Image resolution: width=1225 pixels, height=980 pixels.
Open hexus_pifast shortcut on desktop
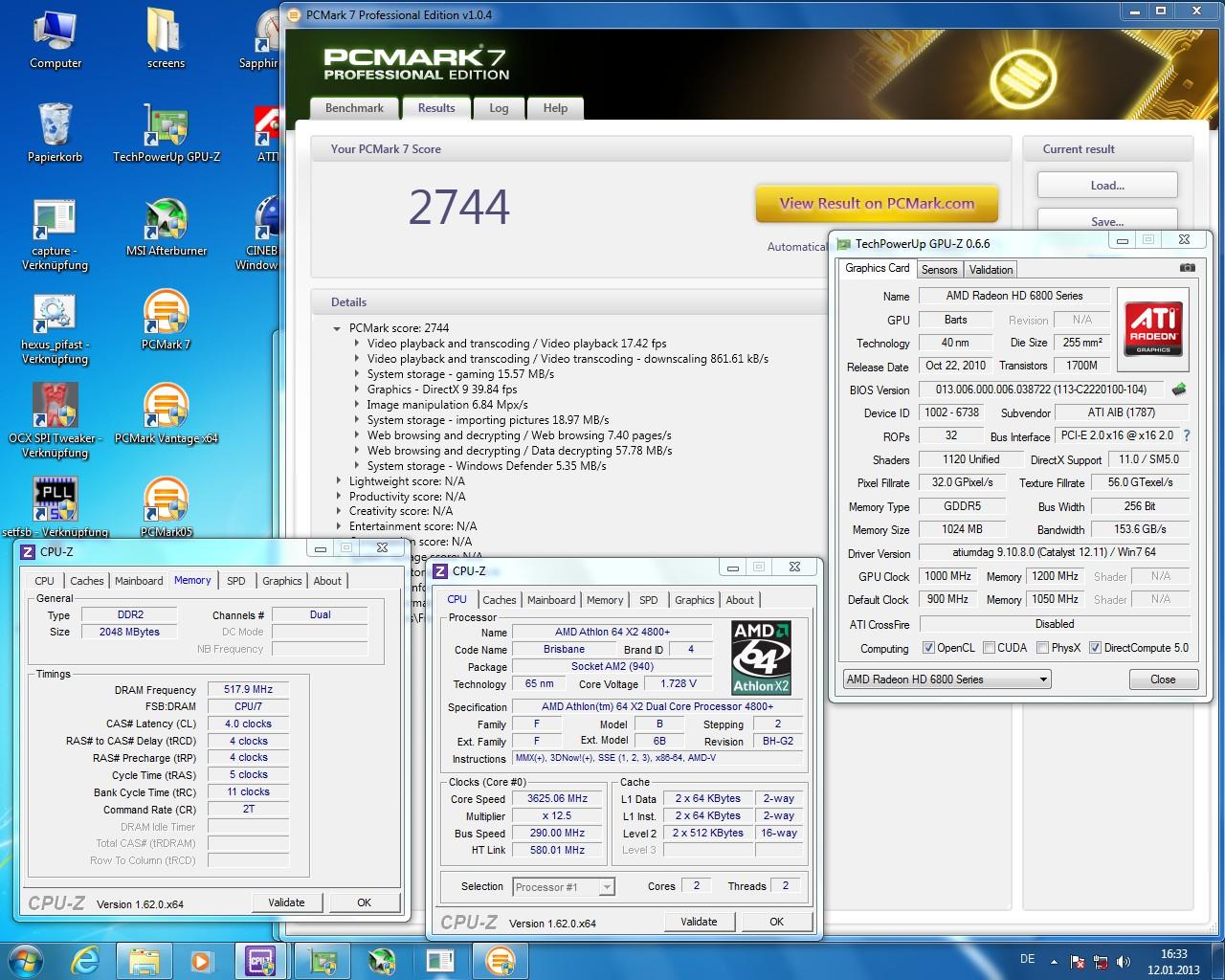pyautogui.click(x=55, y=329)
